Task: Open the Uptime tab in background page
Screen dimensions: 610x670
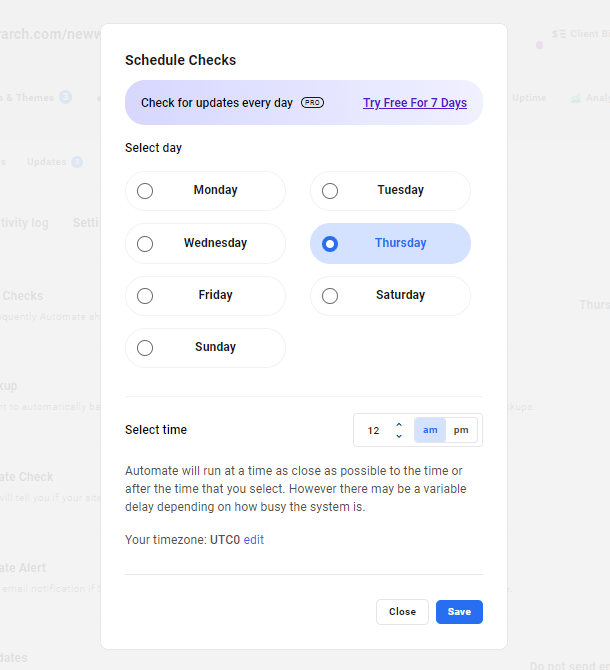Action: [x=529, y=98]
